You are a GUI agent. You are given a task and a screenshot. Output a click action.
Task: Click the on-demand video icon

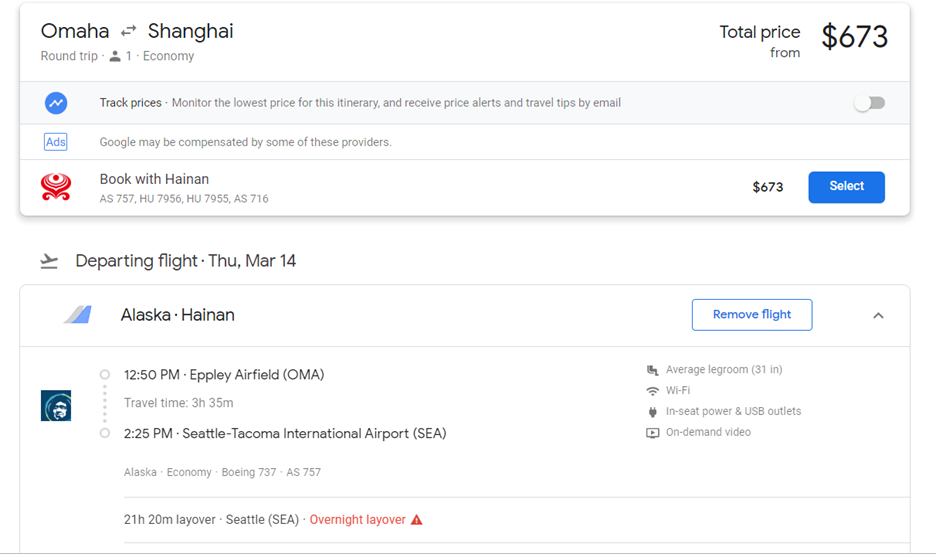pyautogui.click(x=653, y=433)
